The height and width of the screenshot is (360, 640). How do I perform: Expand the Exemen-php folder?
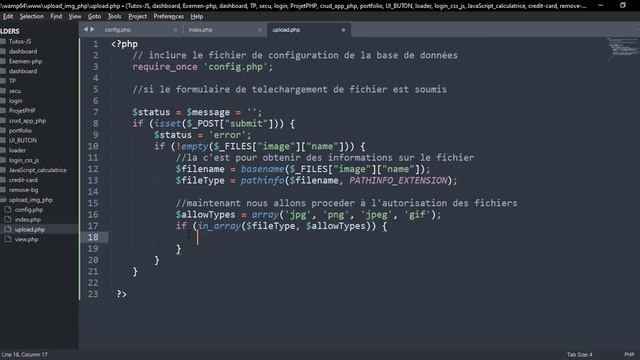(25, 61)
